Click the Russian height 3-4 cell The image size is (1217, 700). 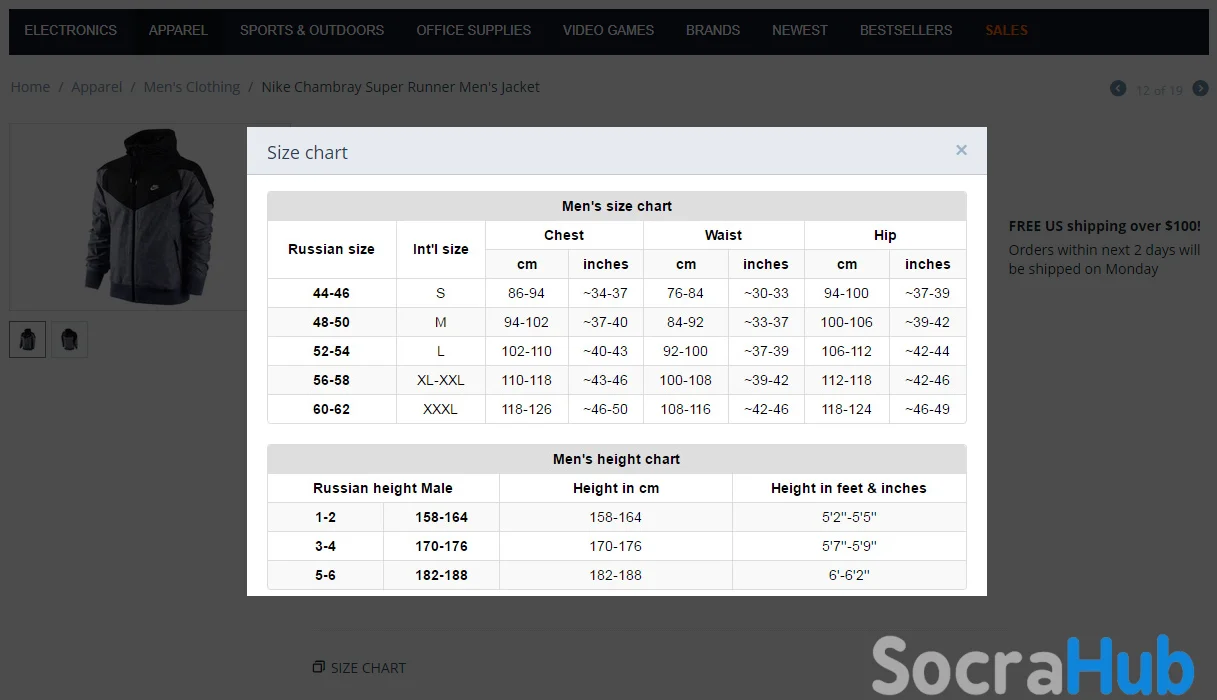326,546
